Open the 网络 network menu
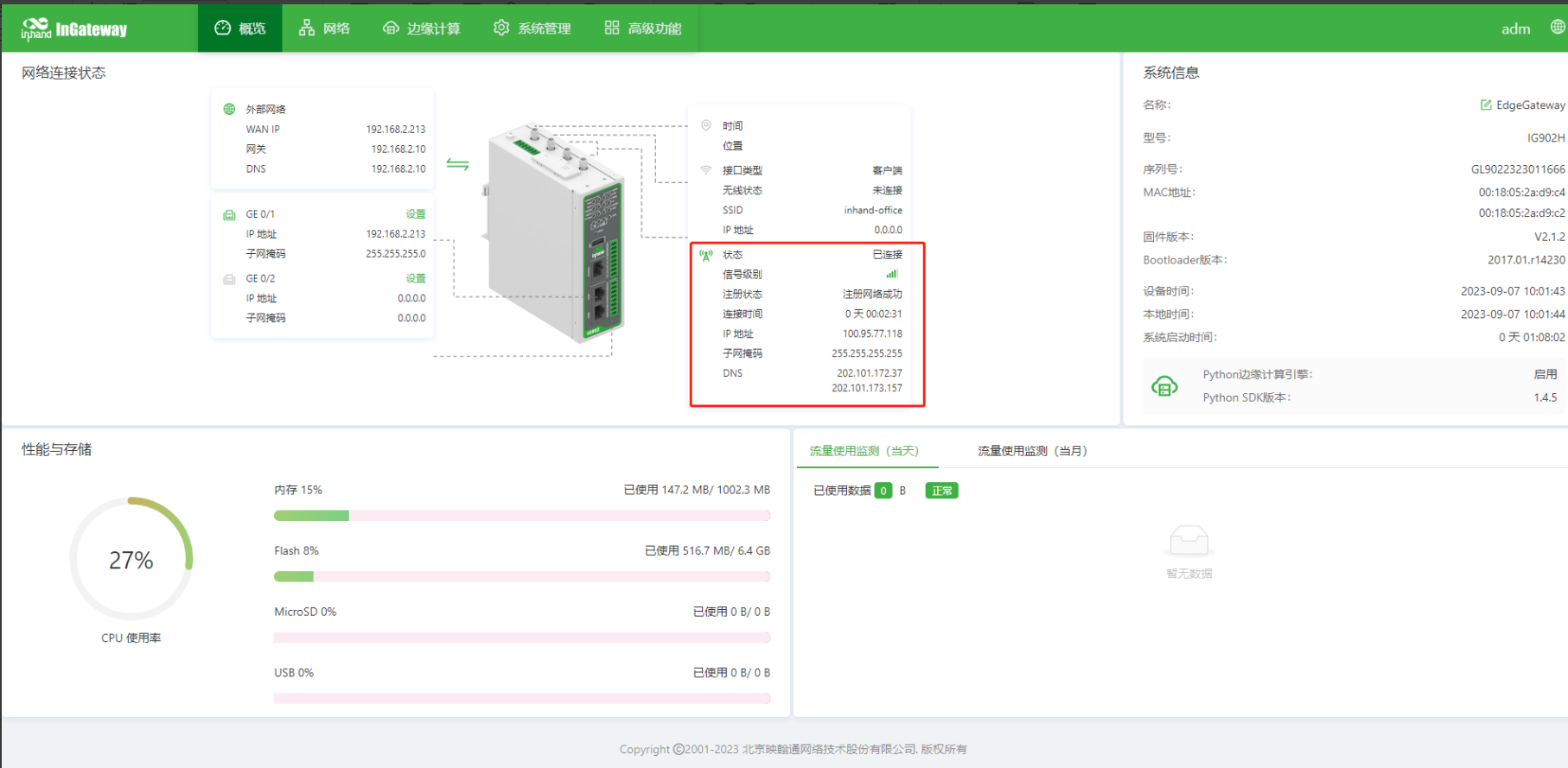This screenshot has width=1568, height=768. coord(324,29)
